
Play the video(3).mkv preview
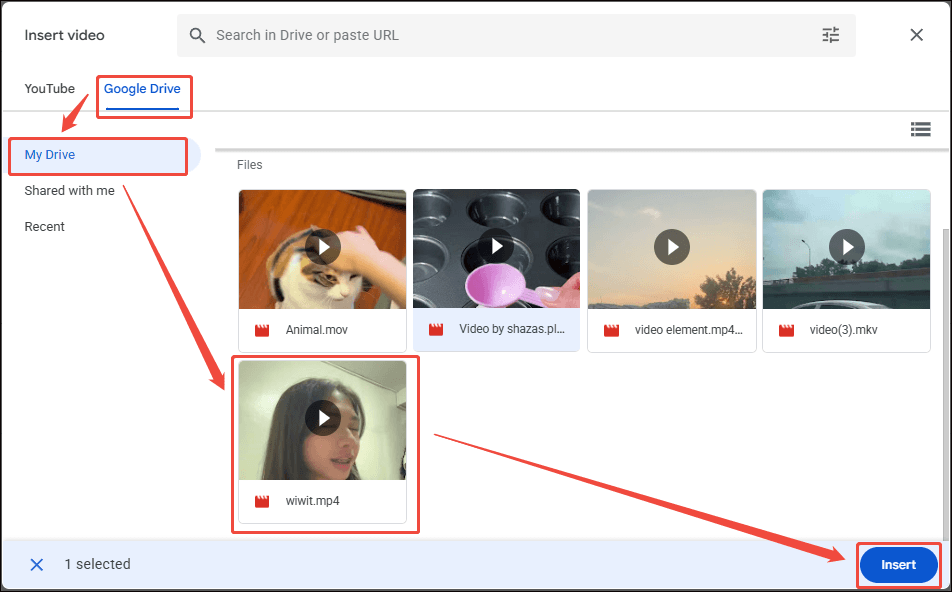click(x=846, y=247)
